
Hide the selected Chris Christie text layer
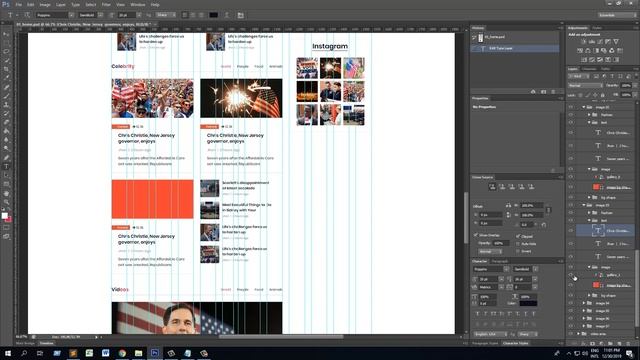coord(571,231)
